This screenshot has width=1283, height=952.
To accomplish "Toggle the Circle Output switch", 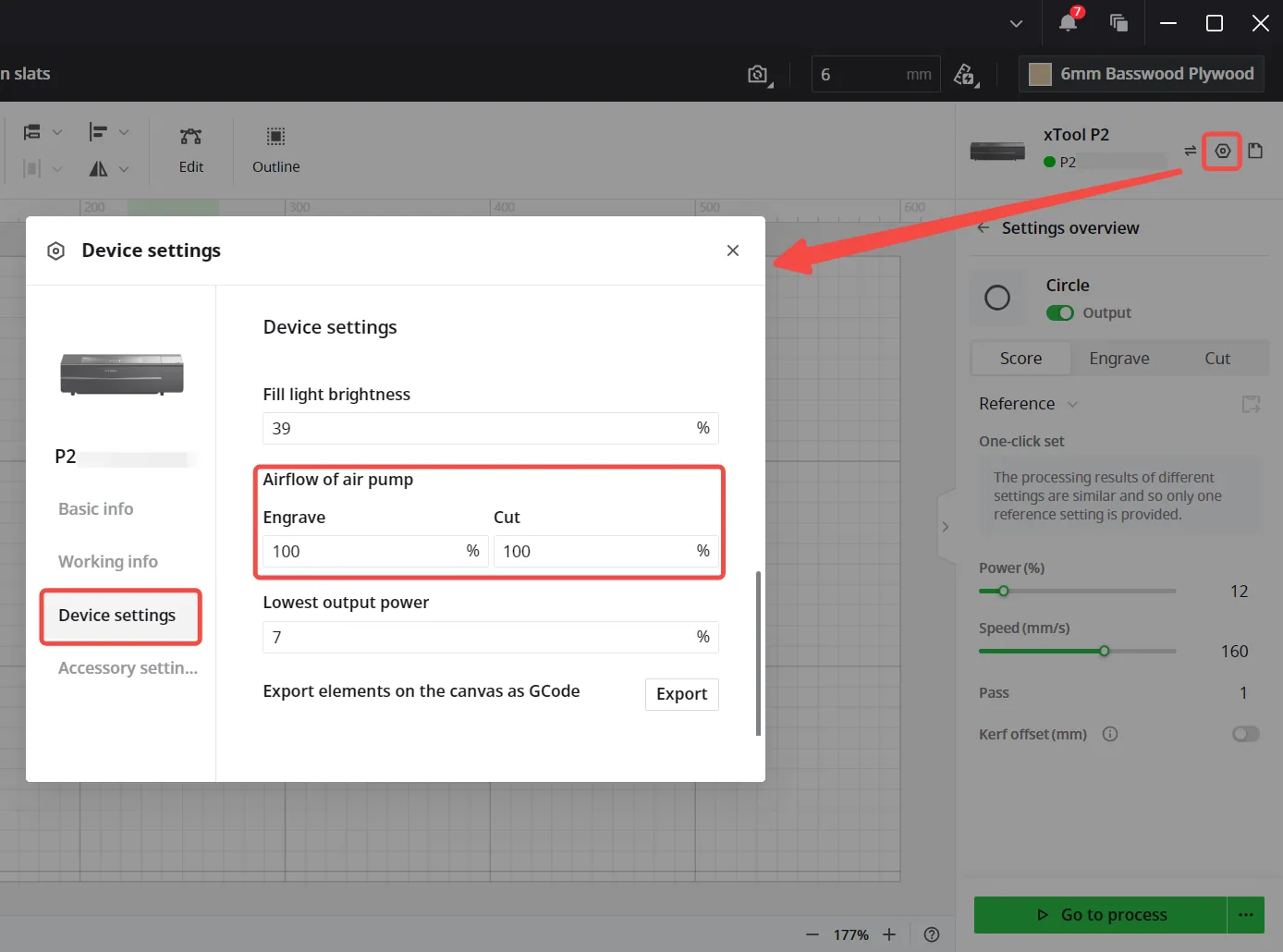I will tap(1060, 312).
